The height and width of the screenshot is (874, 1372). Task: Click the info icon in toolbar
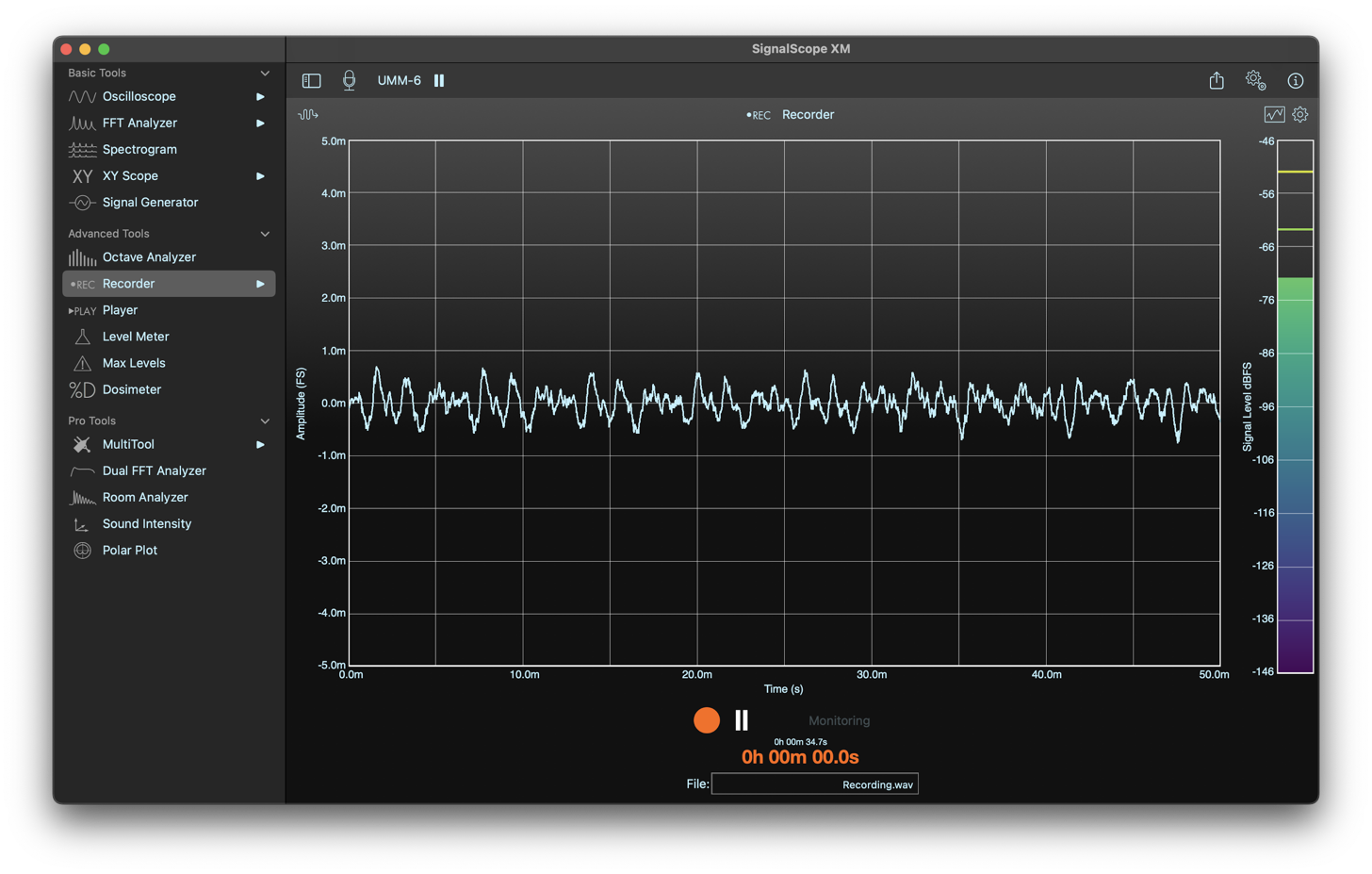pyautogui.click(x=1296, y=81)
